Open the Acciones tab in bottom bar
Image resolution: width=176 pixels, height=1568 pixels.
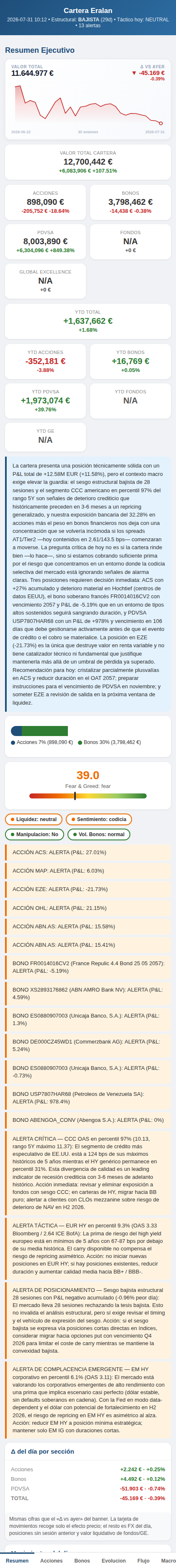pos(51,1560)
